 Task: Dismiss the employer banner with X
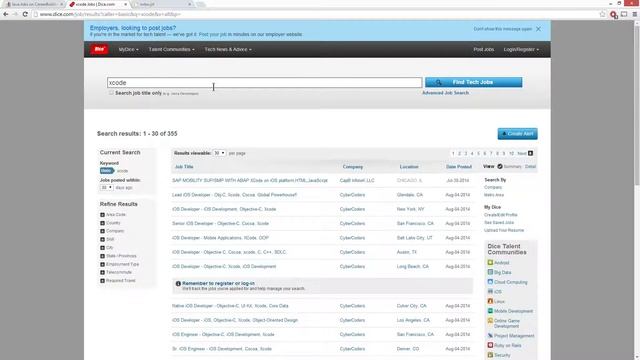click(x=538, y=29)
